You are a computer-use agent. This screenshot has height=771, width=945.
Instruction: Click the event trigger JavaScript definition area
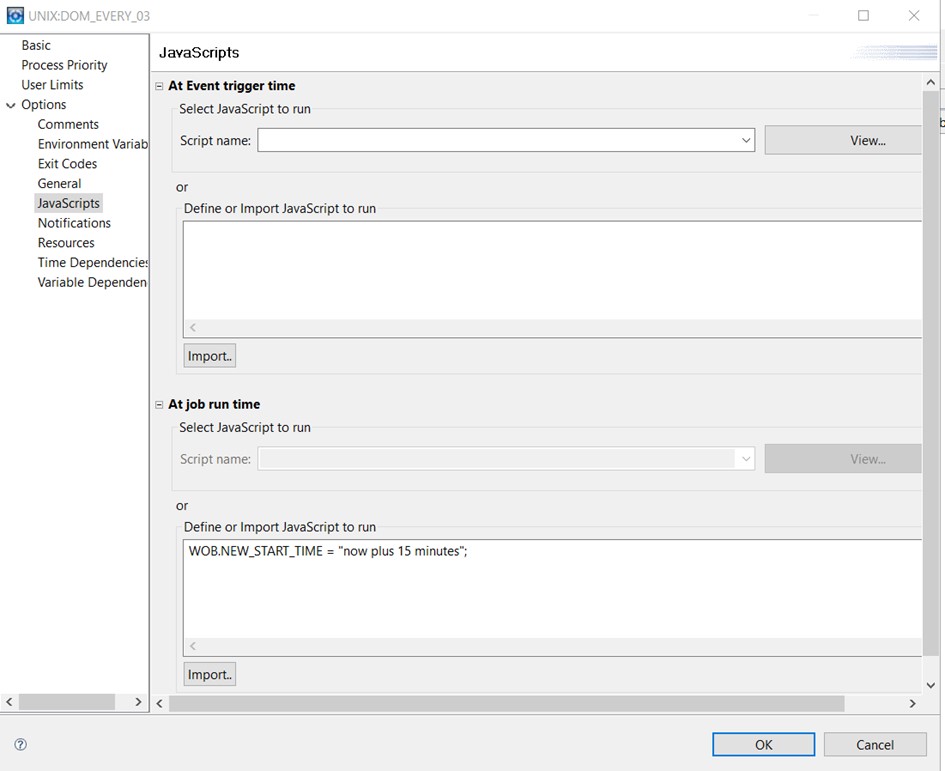tap(553, 271)
